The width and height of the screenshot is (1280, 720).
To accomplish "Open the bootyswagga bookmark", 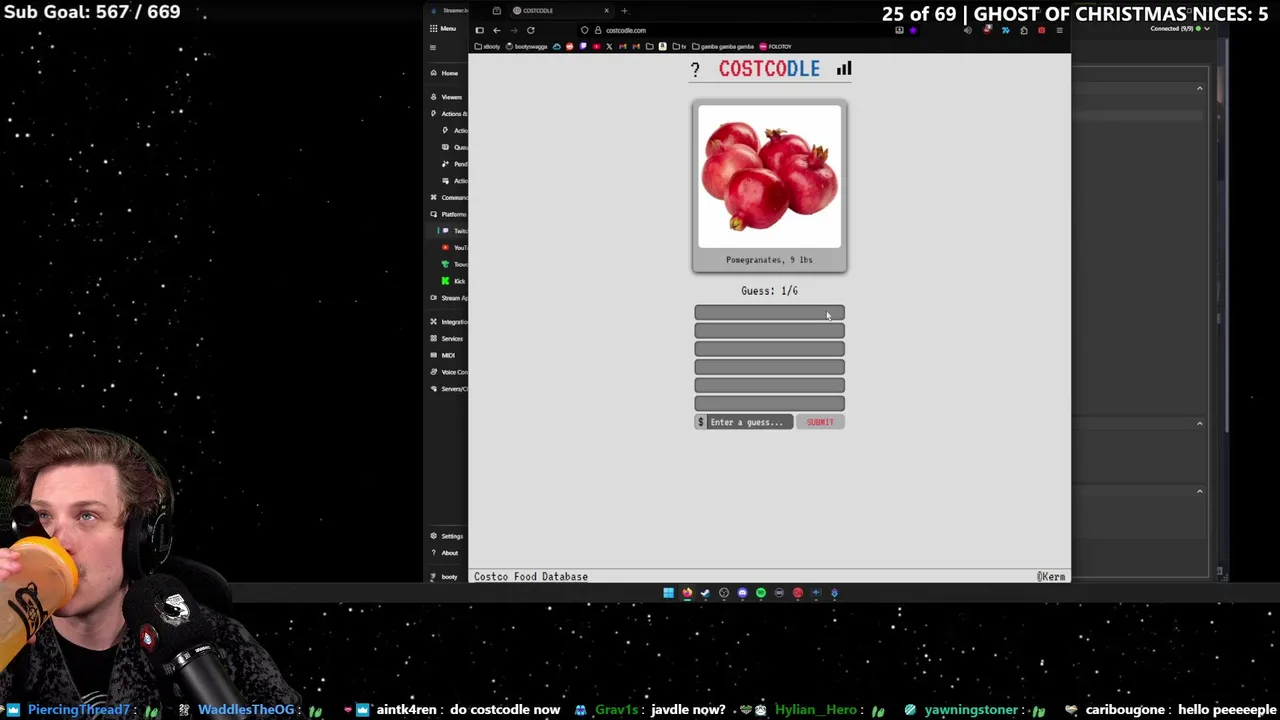I will tap(526, 46).
